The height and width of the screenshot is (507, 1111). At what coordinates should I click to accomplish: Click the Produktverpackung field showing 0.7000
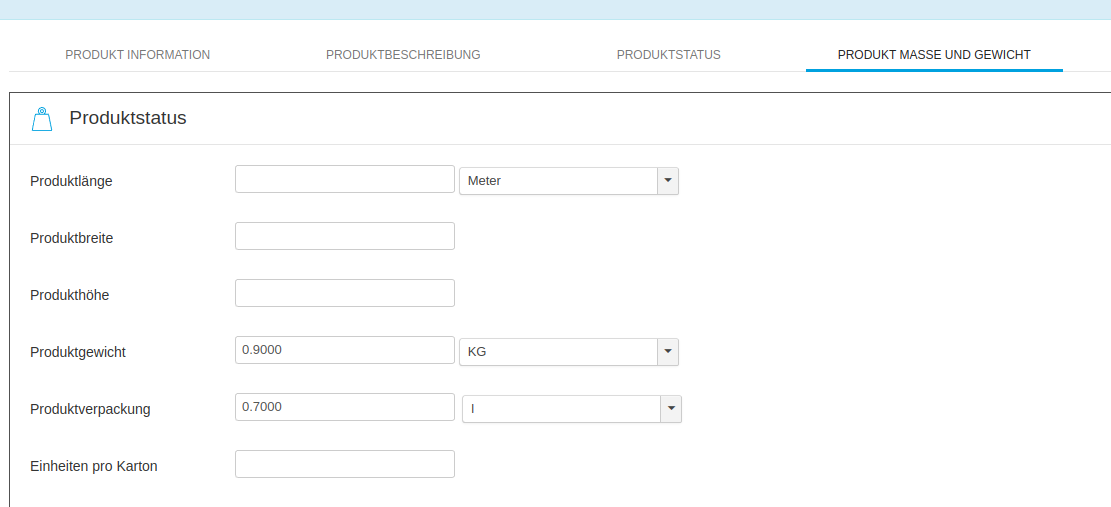(345, 408)
